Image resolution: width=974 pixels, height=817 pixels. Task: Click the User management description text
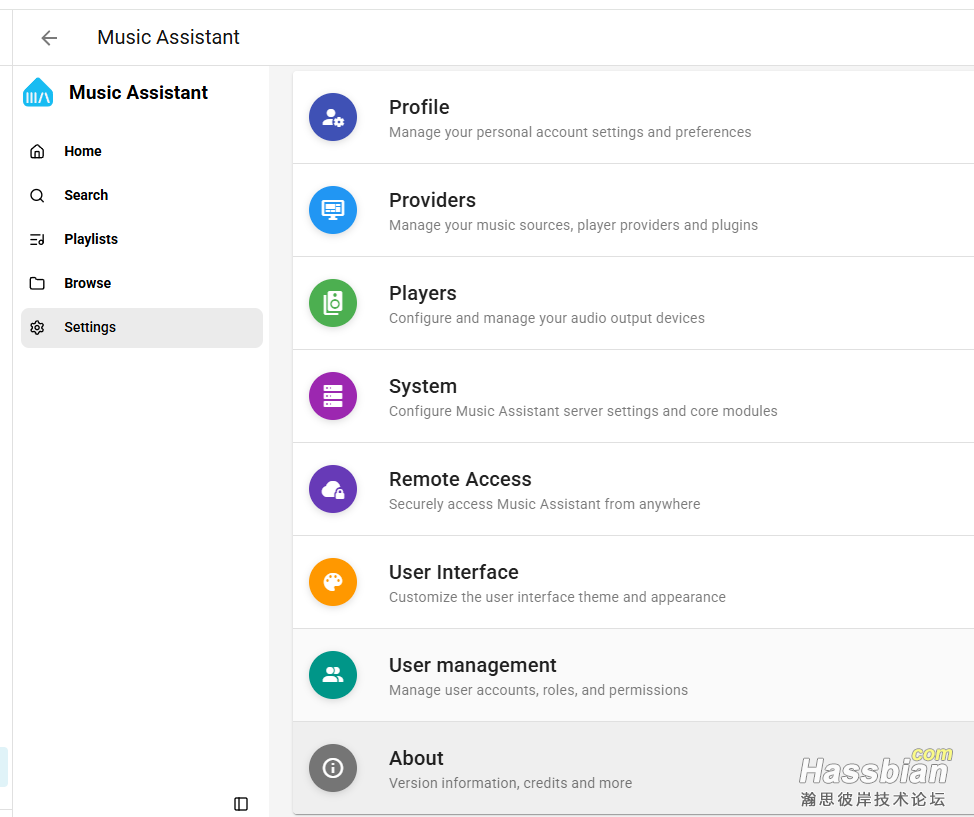(538, 690)
